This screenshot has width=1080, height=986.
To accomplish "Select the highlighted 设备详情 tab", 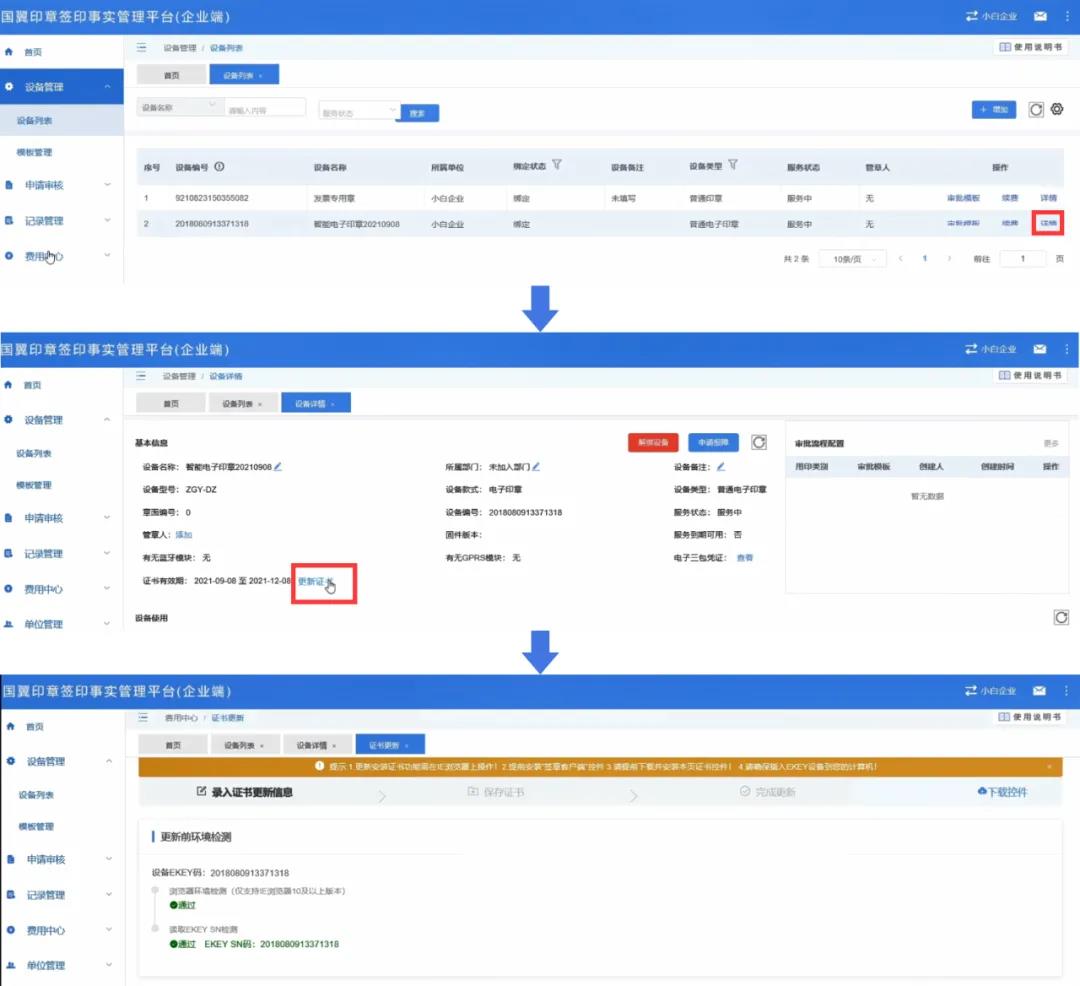I will point(315,403).
